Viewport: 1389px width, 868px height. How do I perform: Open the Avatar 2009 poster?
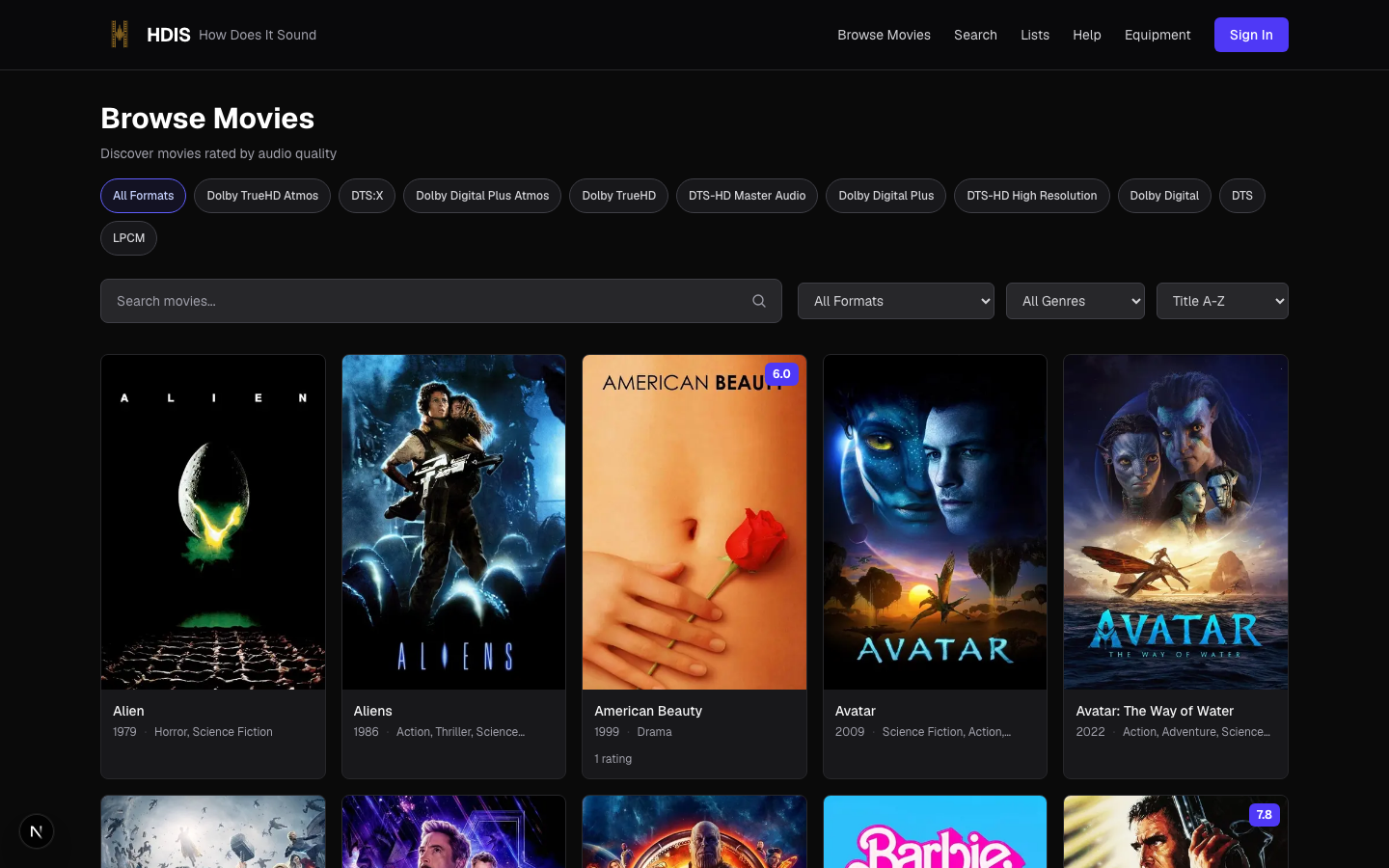coord(935,522)
